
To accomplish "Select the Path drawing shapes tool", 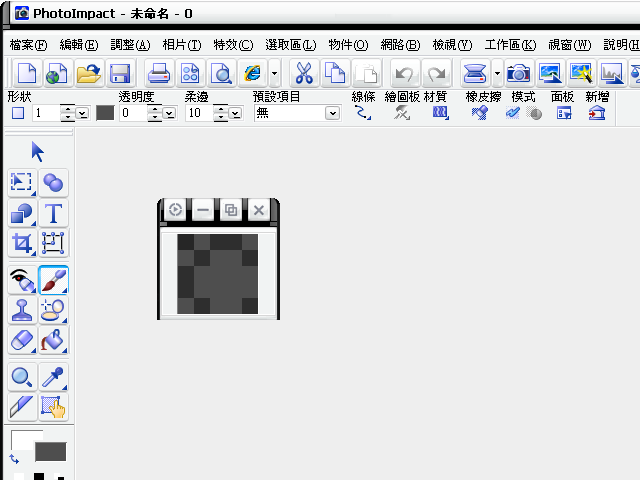I will (22, 213).
